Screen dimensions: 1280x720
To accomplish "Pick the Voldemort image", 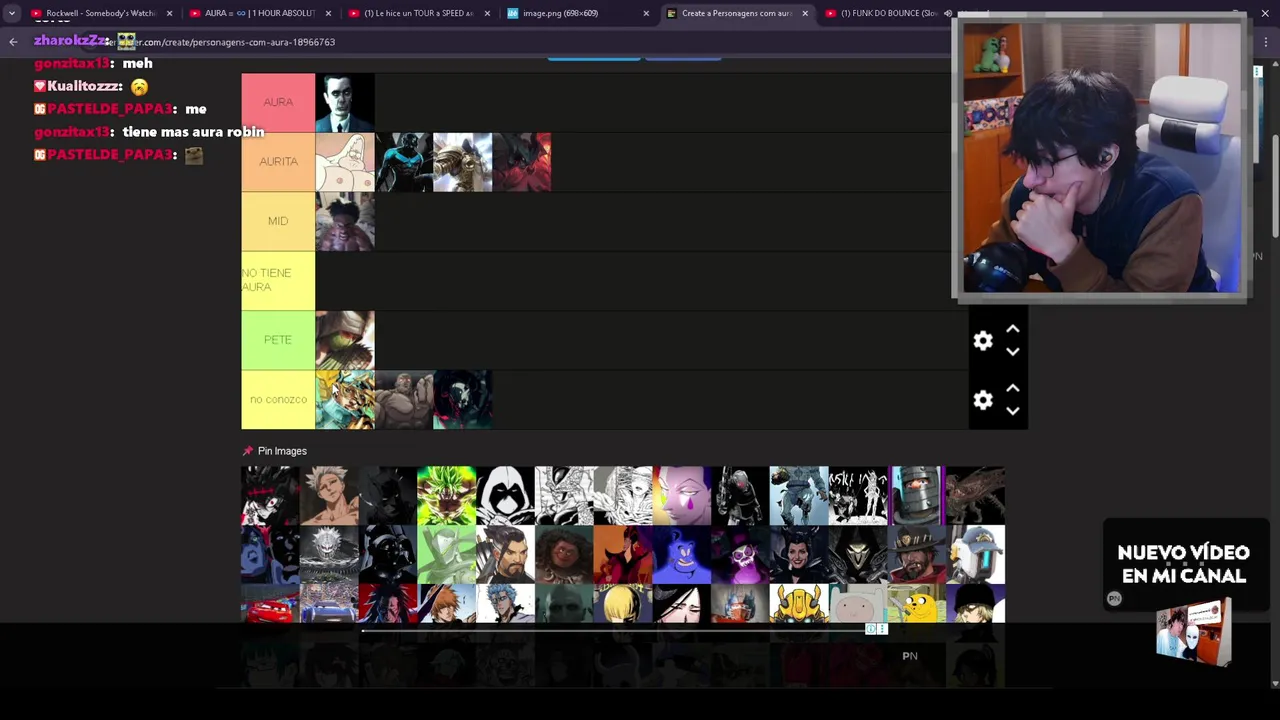I will [x=564, y=604].
